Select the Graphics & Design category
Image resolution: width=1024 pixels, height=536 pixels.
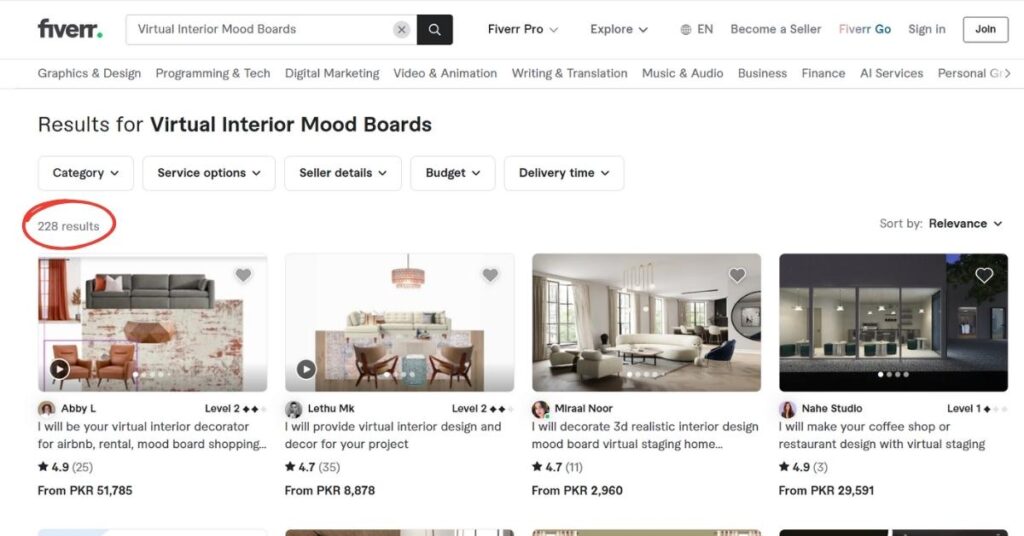coord(89,73)
